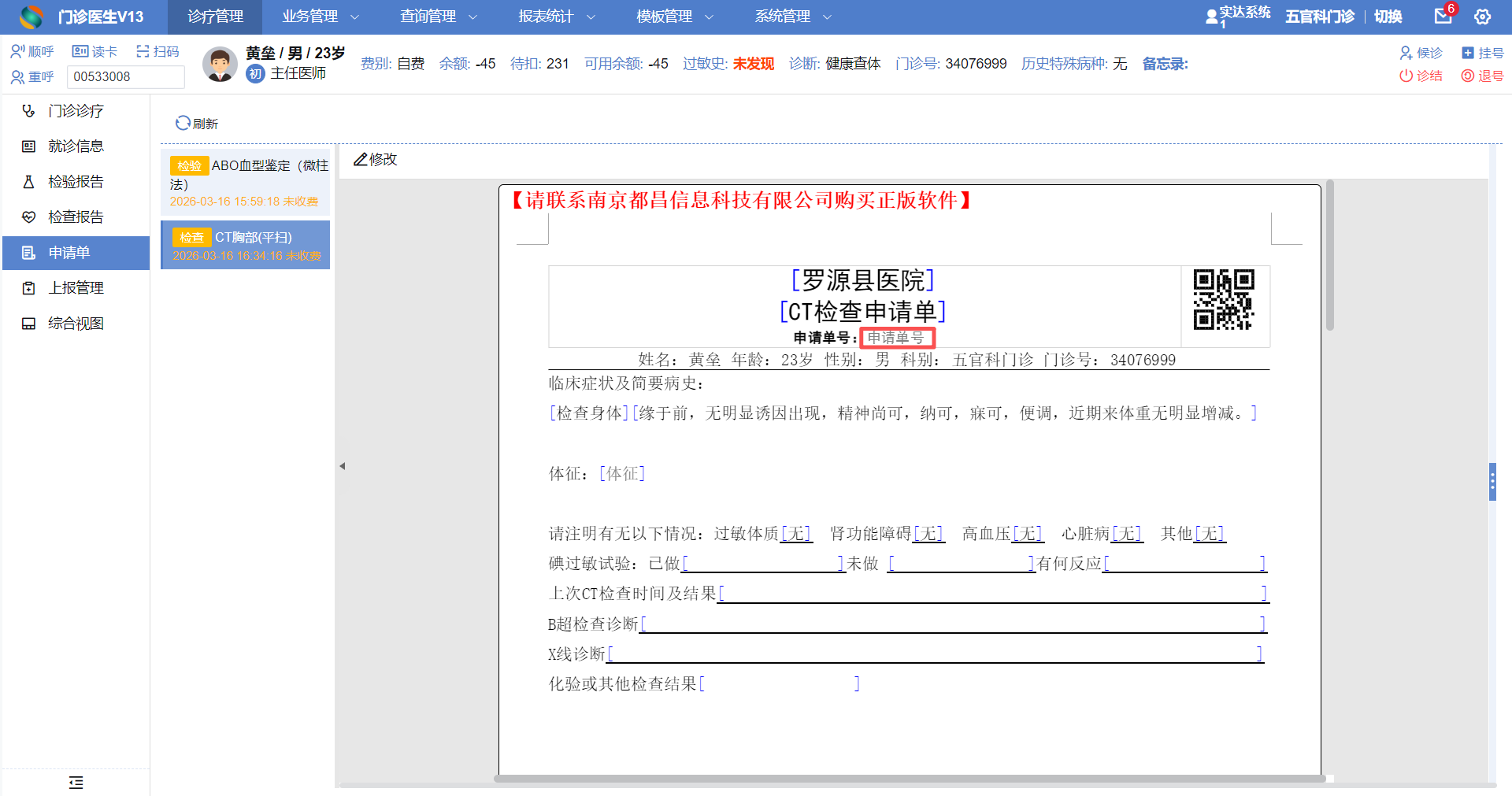Select 综合视图 in the sidebar
This screenshot has width=1512, height=796.
tap(76, 324)
